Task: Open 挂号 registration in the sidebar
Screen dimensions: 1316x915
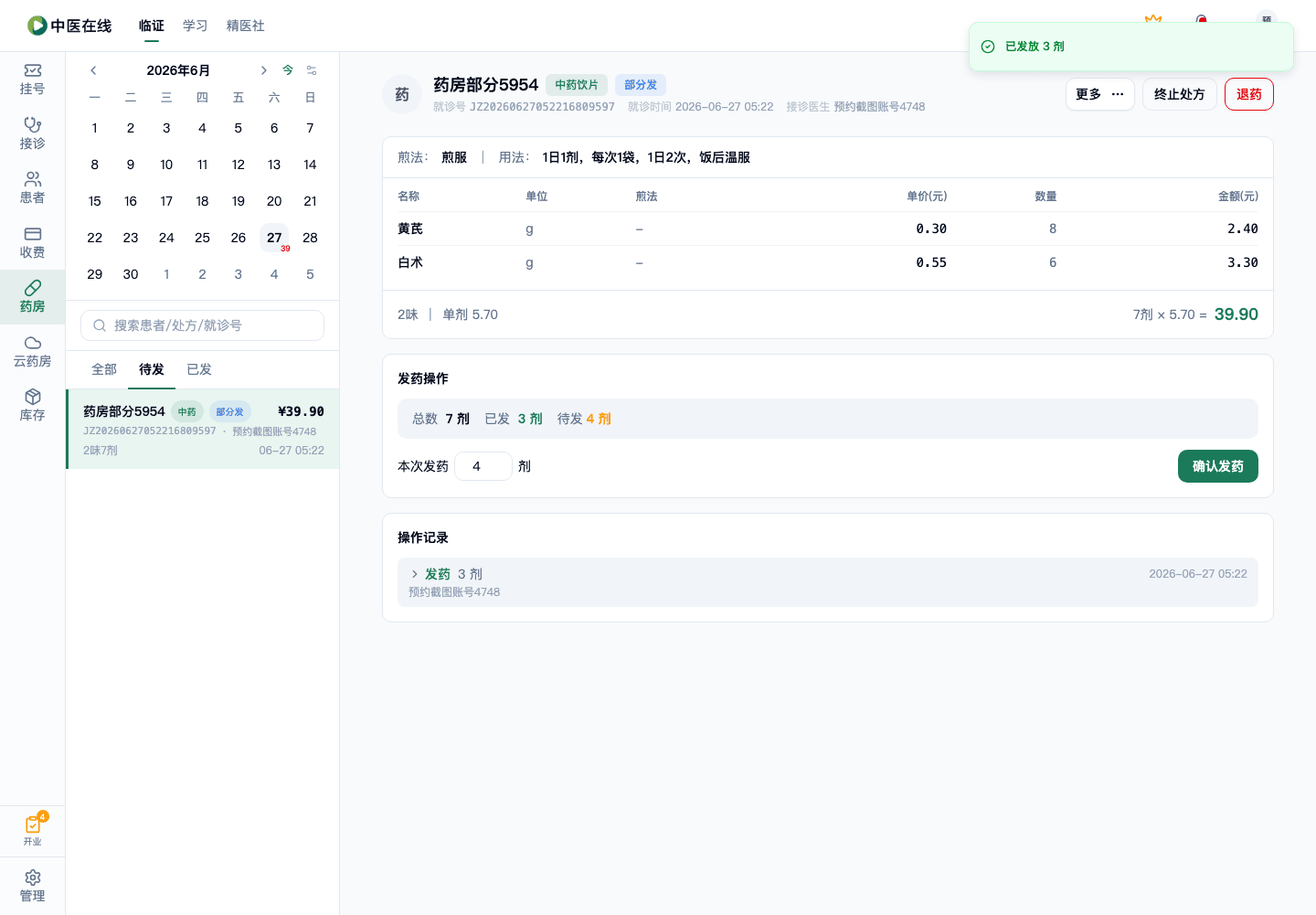Action: (x=32, y=80)
